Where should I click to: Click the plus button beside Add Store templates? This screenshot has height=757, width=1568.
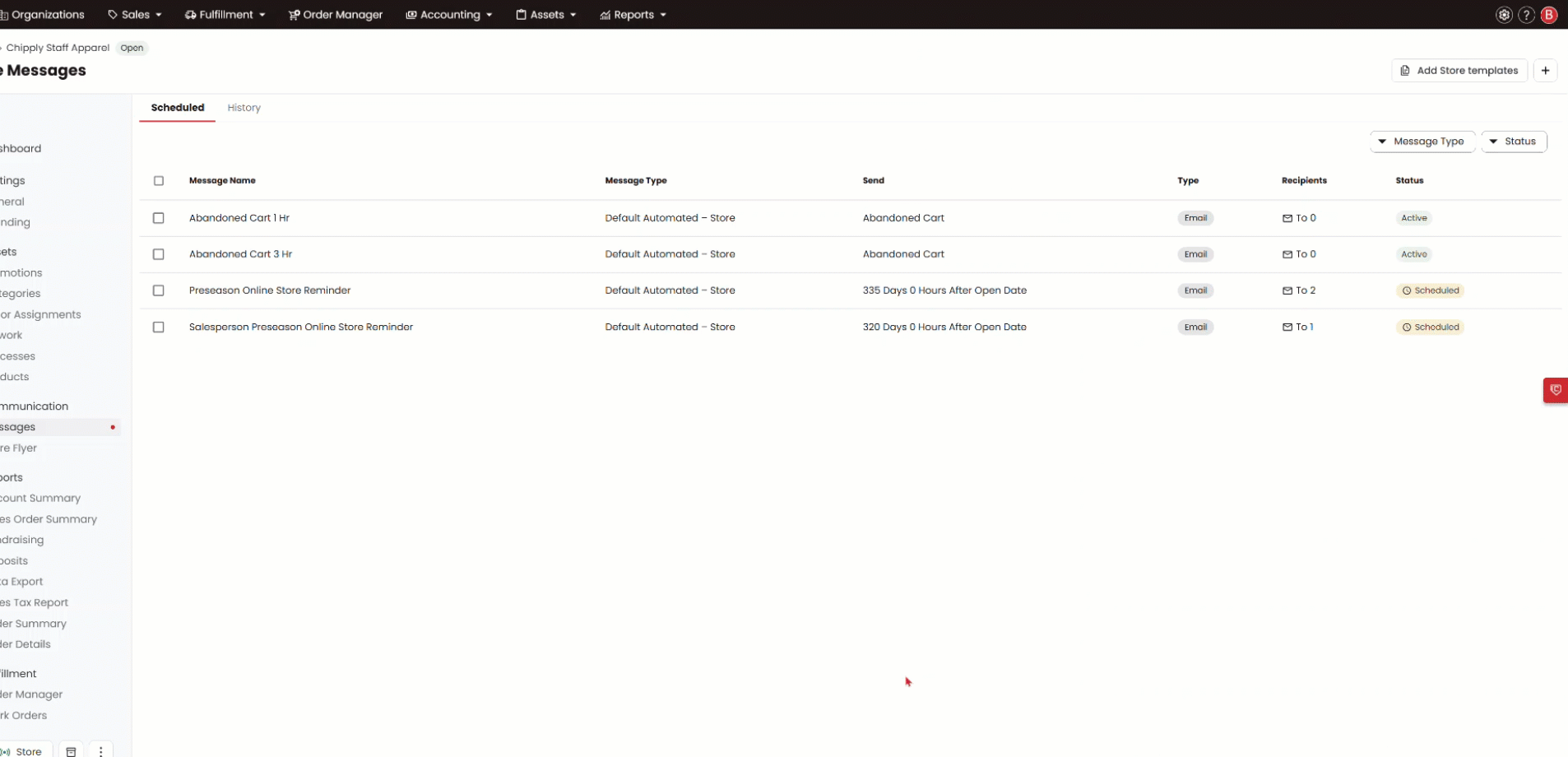pos(1545,71)
